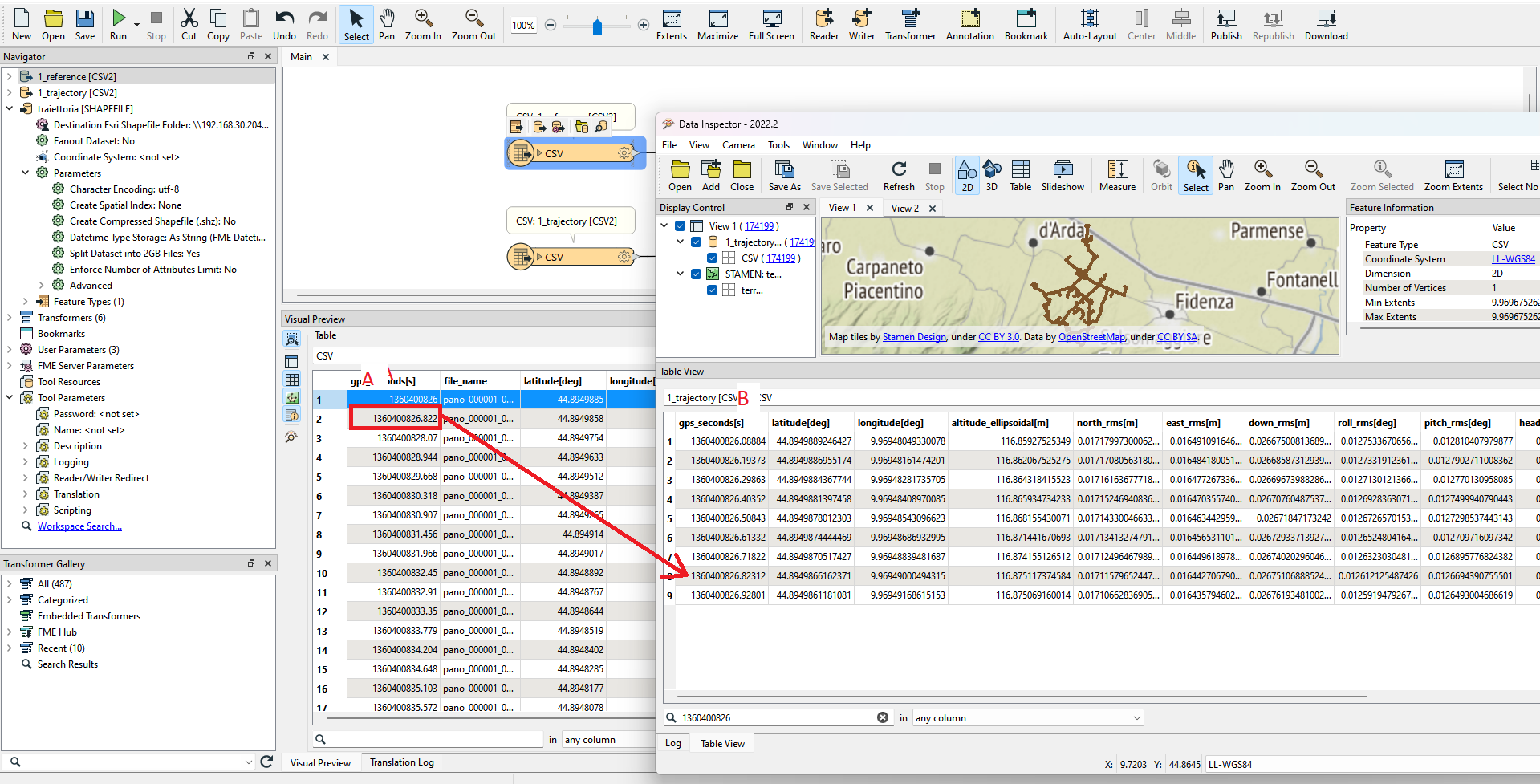The height and width of the screenshot is (784, 1540).
Task: Click the Extents toolbar icon
Action: [x=672, y=24]
